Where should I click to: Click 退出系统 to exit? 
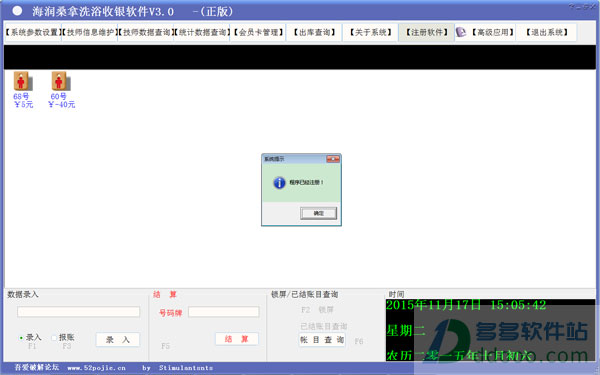click(546, 33)
